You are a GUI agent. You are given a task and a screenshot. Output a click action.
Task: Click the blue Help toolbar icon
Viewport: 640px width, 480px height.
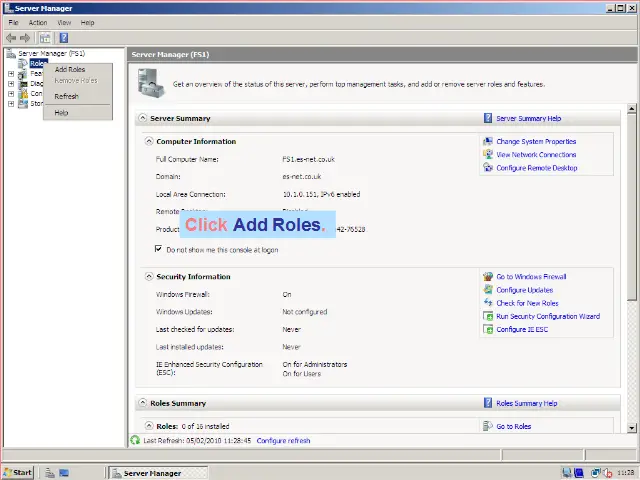click(64, 38)
